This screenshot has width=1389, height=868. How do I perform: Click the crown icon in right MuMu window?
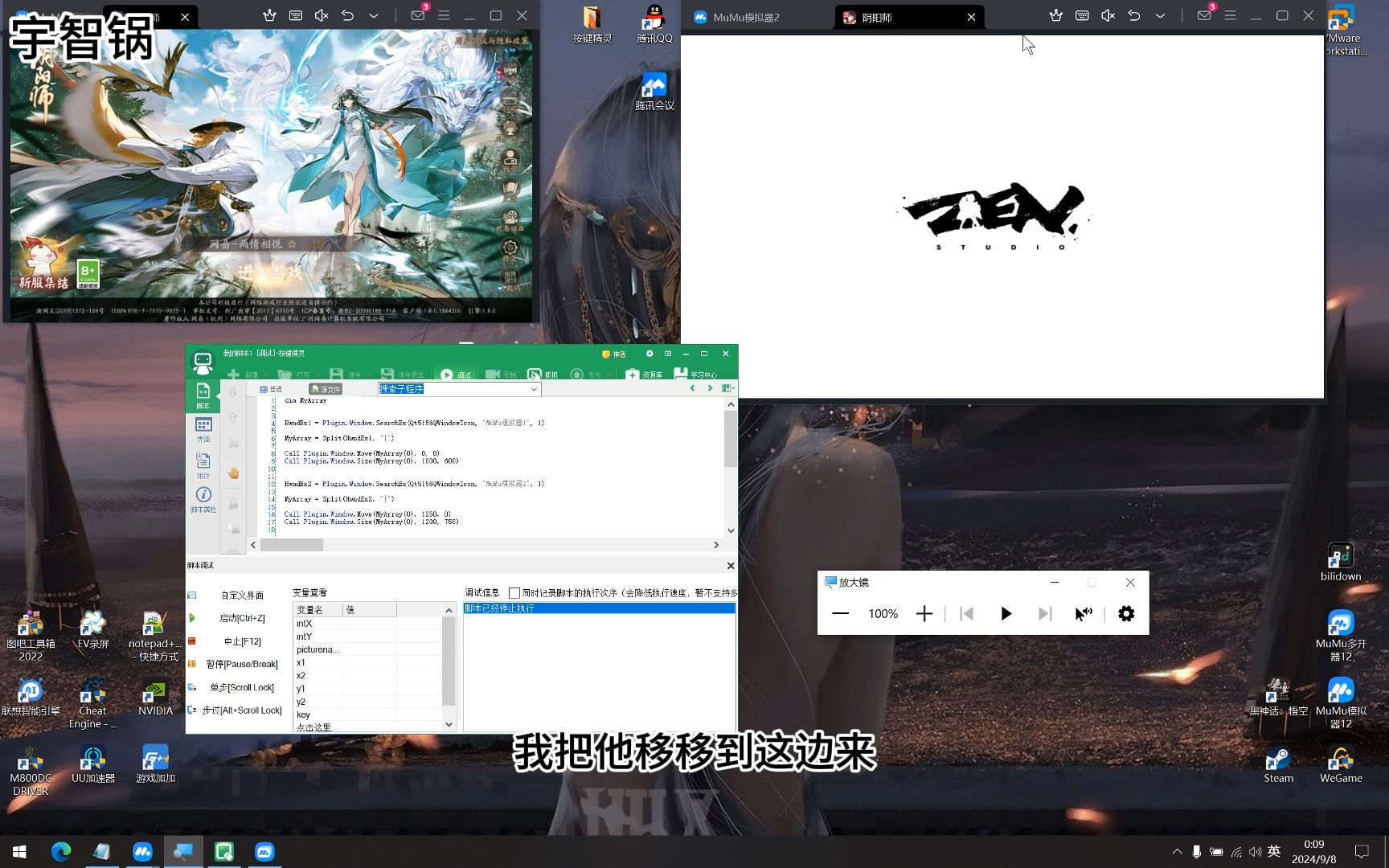coord(1056,15)
